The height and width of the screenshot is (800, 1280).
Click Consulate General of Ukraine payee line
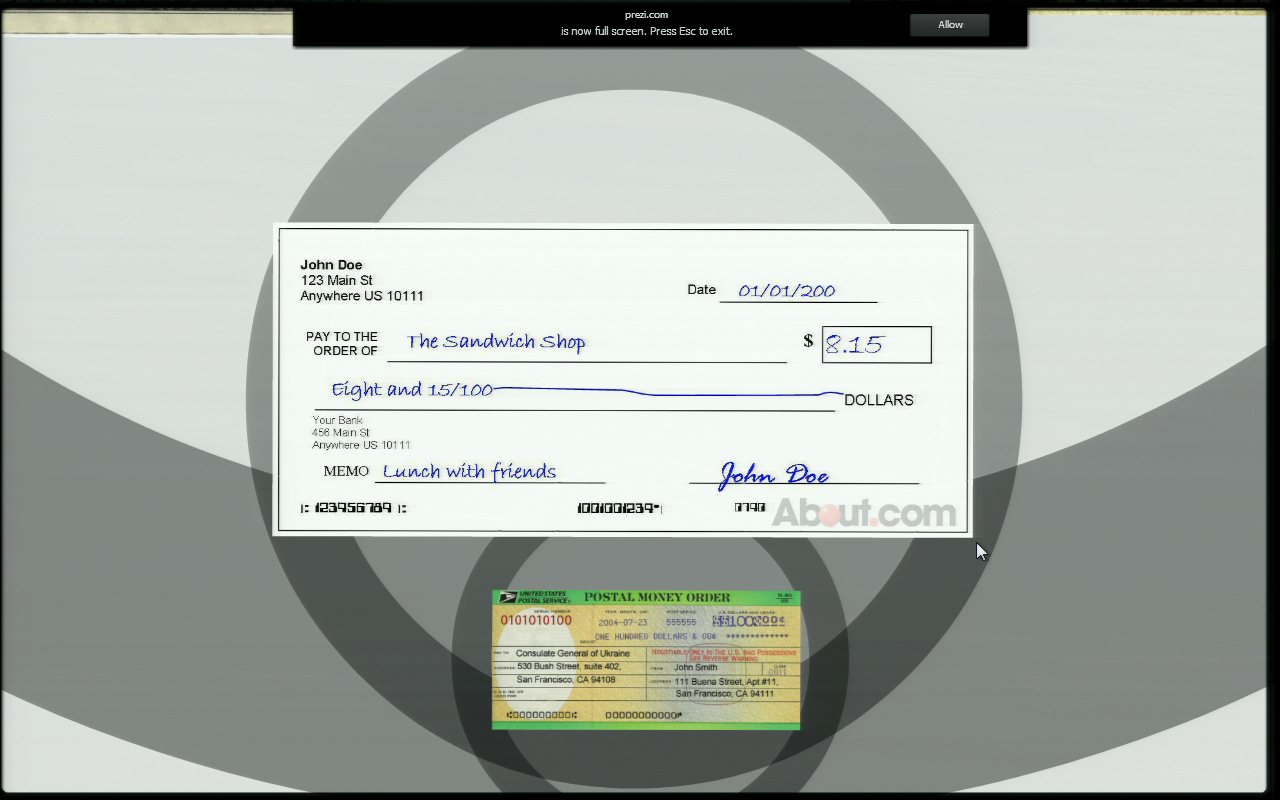pos(572,653)
